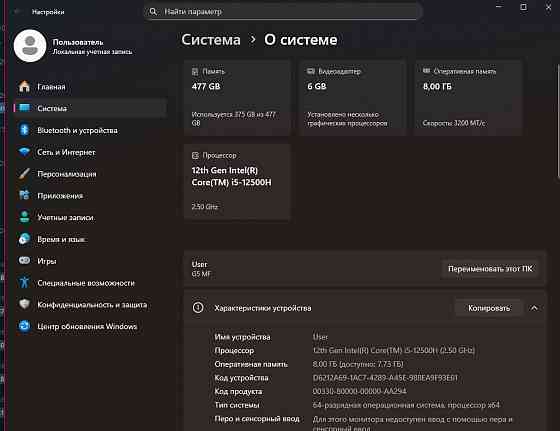
Task: Click the vertical scrollbar on right
Action: click(558, 121)
